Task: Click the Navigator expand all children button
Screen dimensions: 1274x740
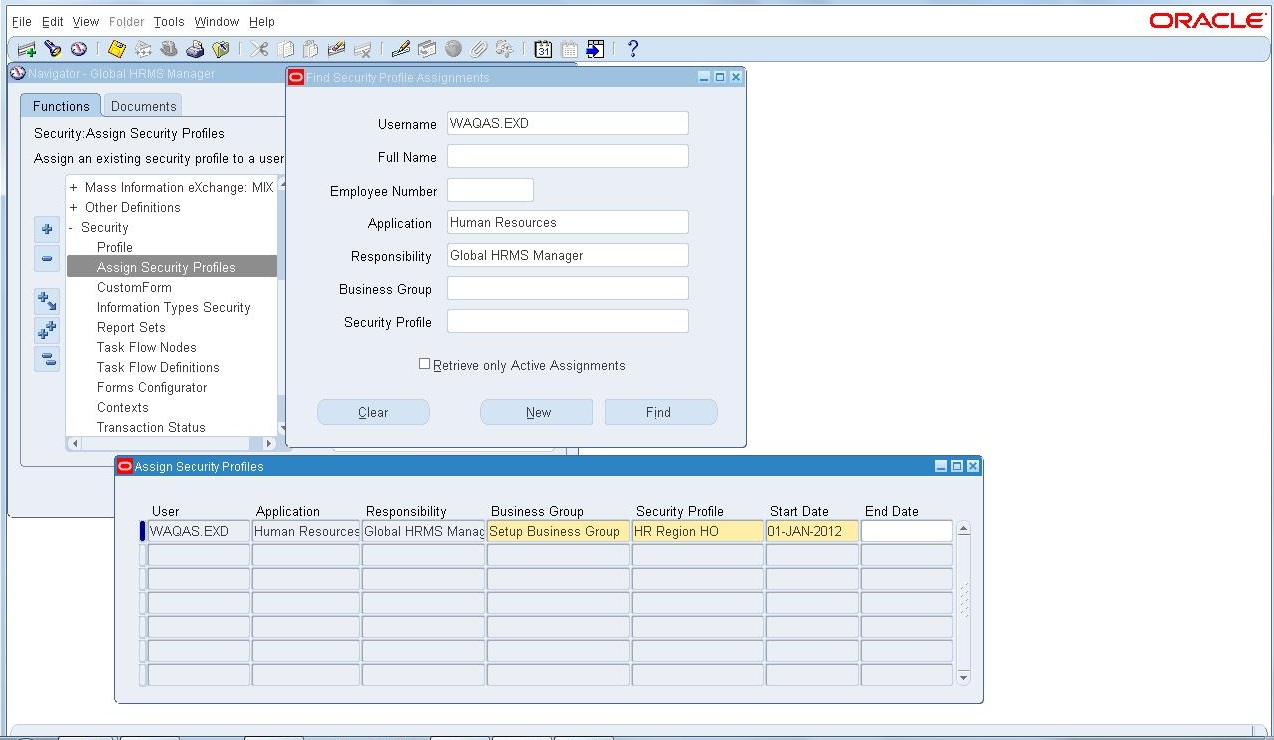Action: pos(47,301)
